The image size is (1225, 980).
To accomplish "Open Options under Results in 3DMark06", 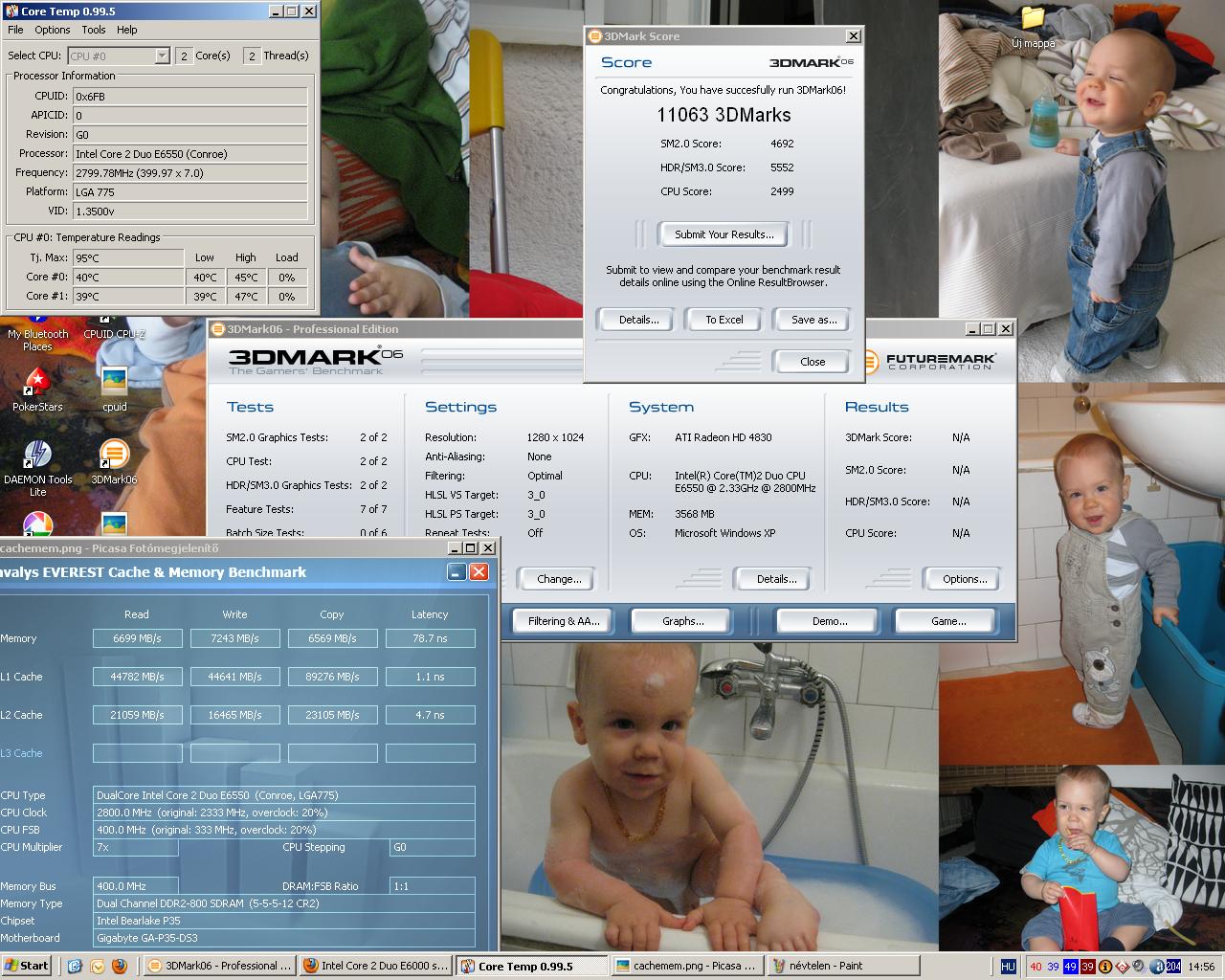I will point(964,579).
